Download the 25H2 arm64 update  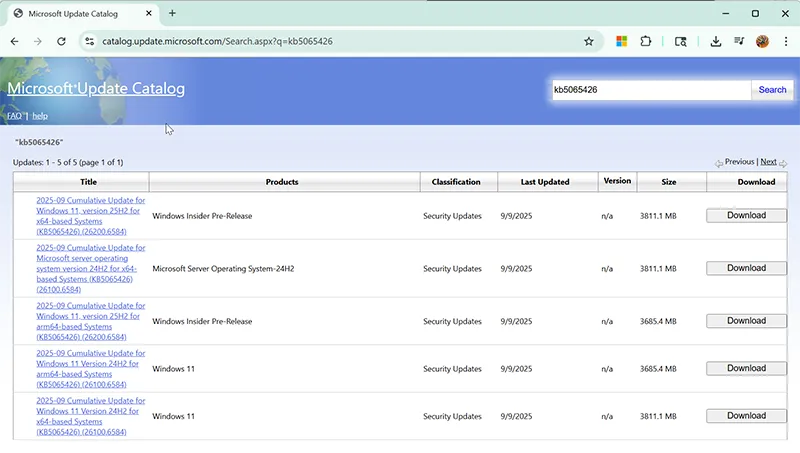(746, 321)
